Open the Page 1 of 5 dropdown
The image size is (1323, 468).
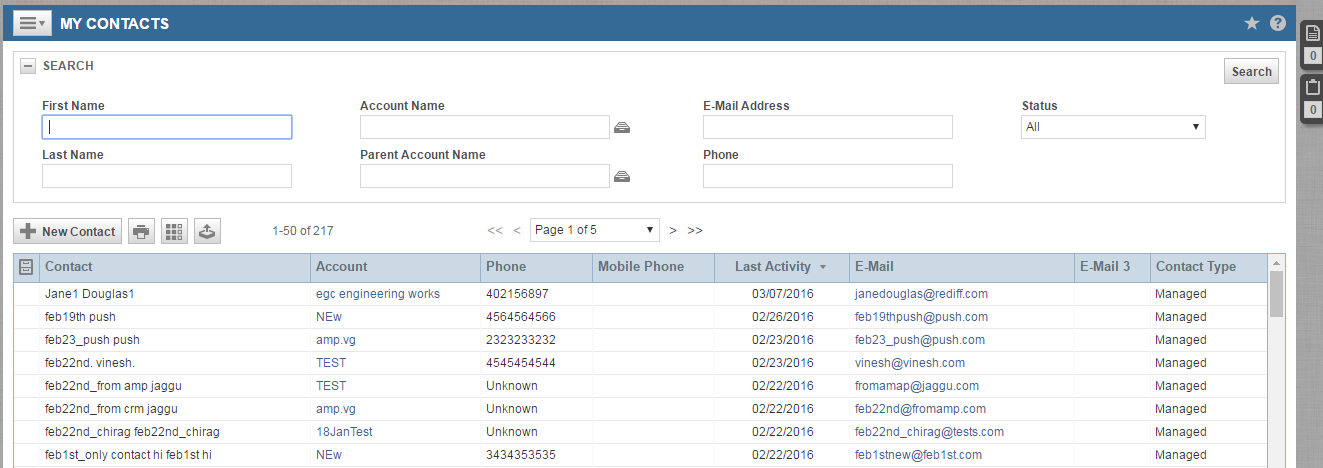pyautogui.click(x=594, y=230)
